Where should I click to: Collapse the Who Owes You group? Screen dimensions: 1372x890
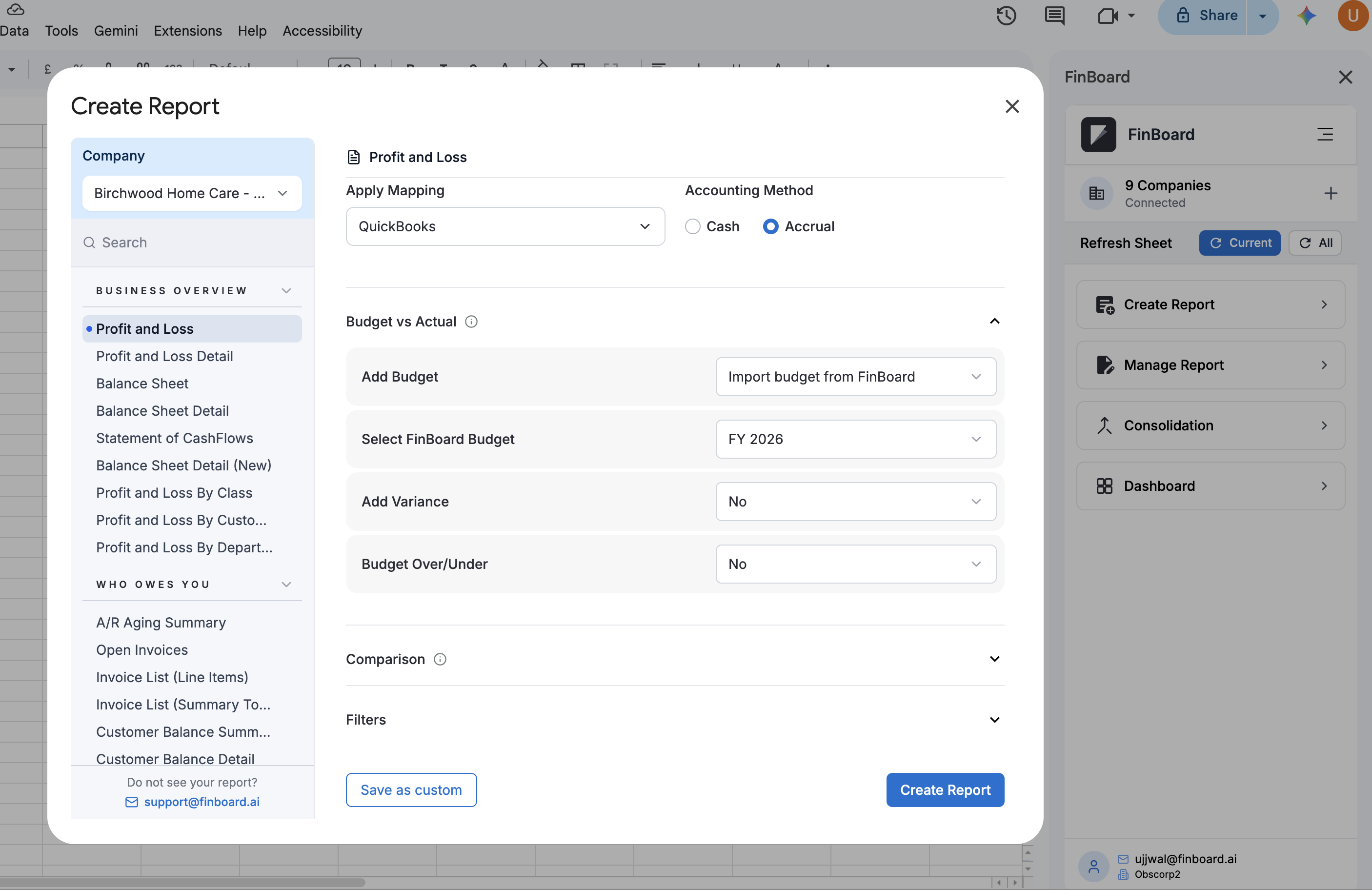[286, 585]
